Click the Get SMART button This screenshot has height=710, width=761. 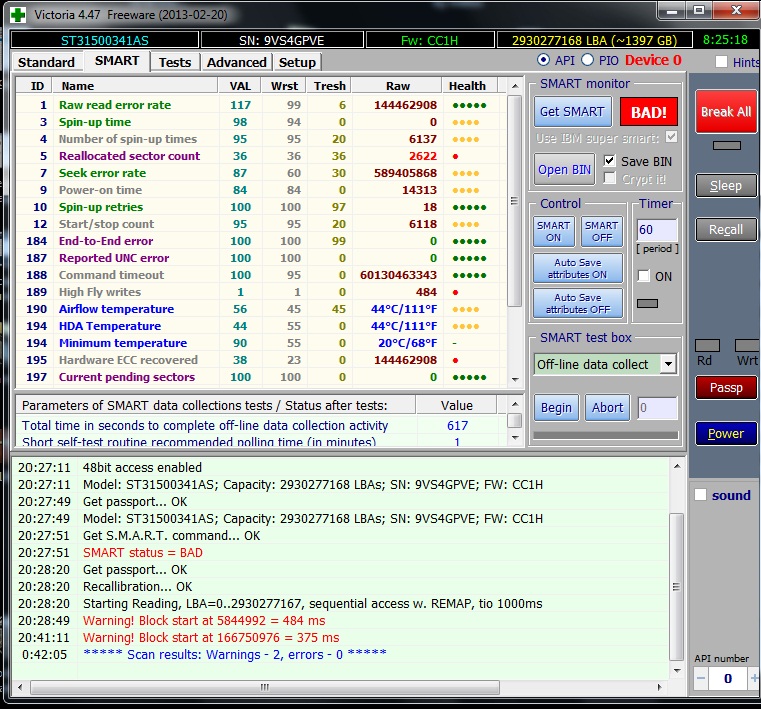571,112
